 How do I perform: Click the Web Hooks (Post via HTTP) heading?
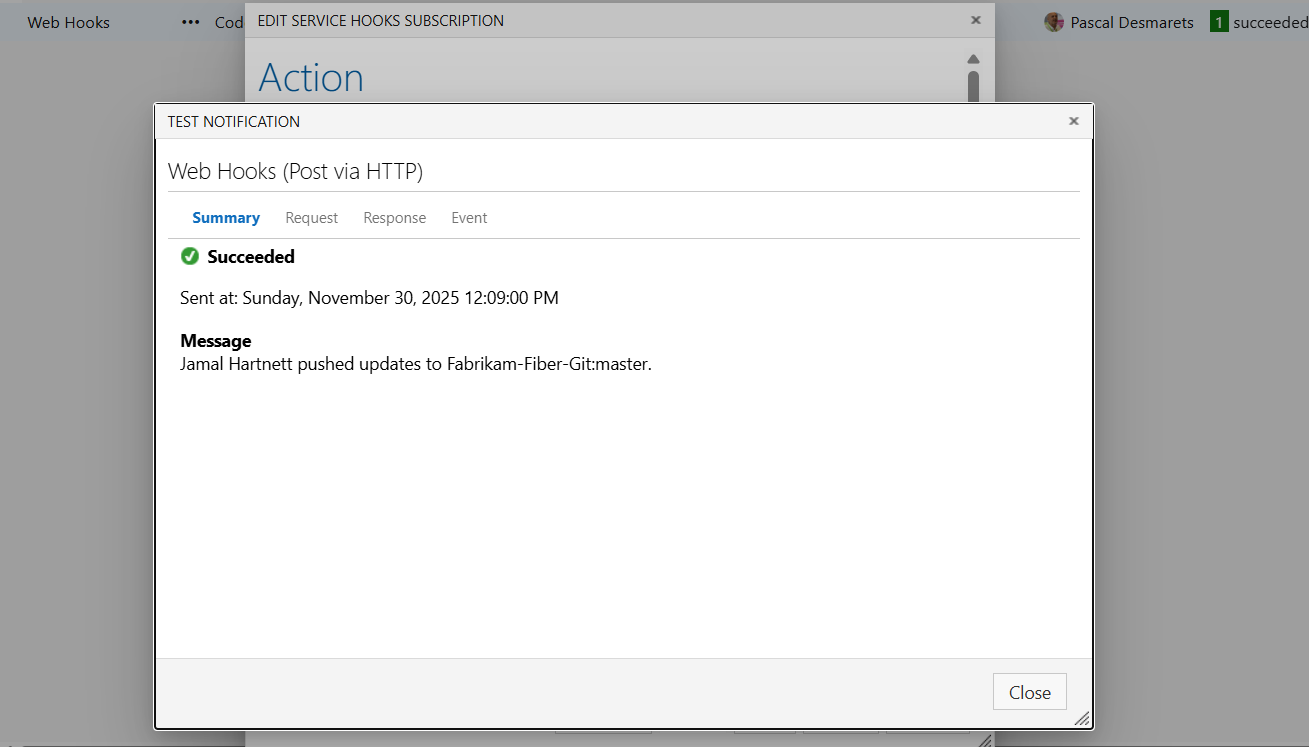296,171
